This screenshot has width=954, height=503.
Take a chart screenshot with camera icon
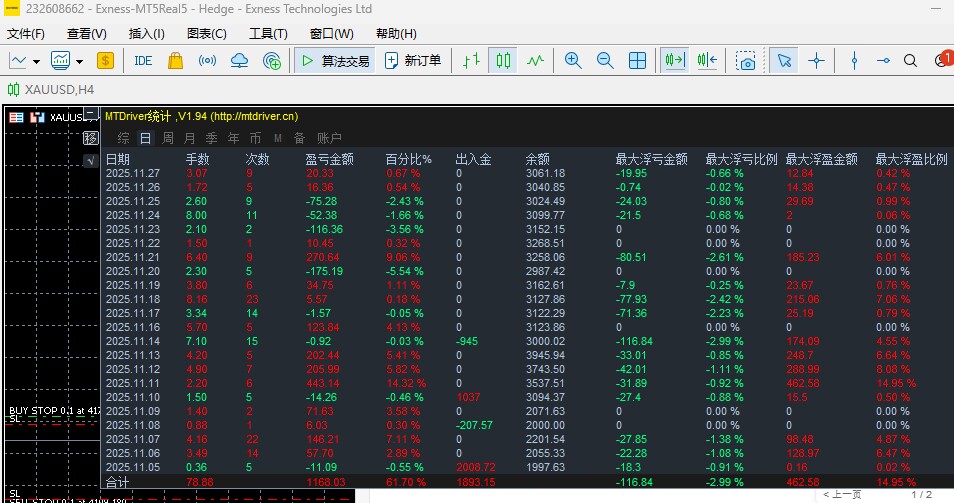point(745,60)
